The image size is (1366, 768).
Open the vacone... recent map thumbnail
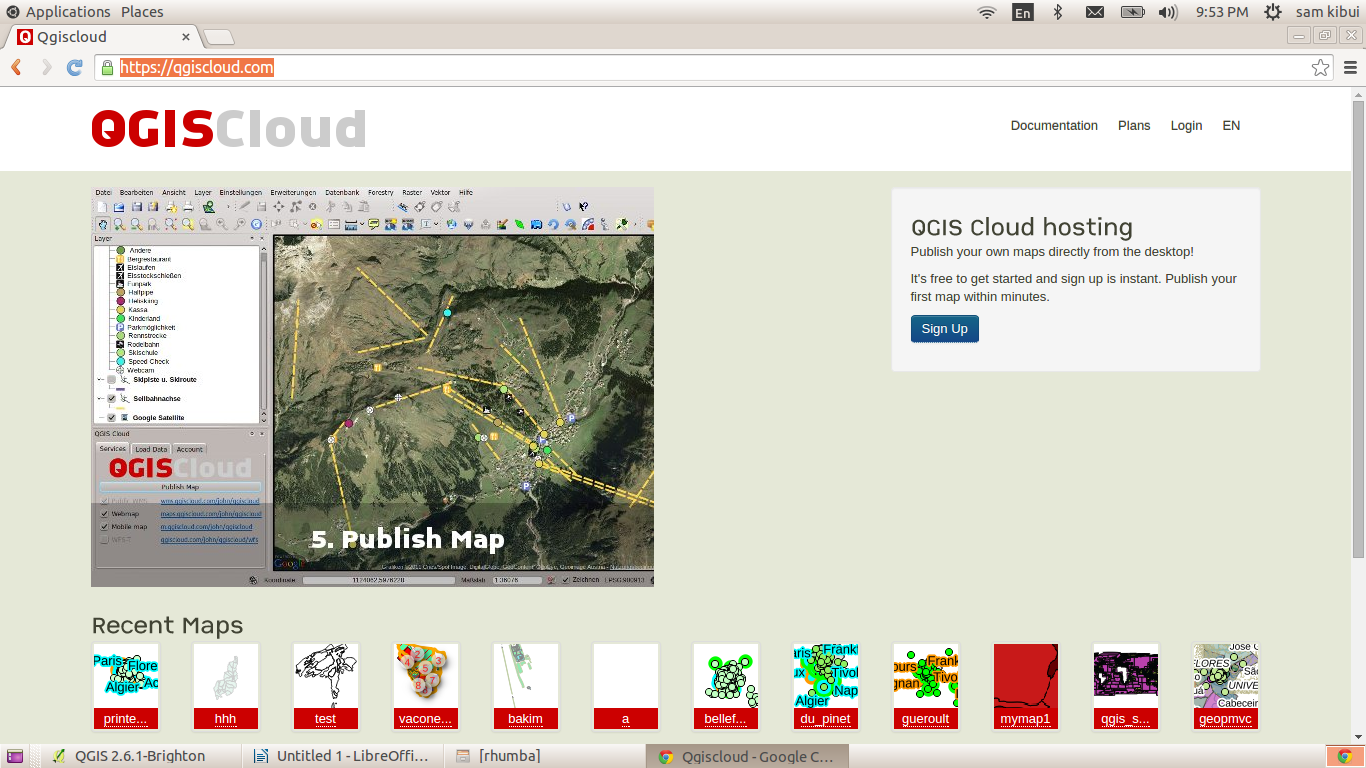coord(426,686)
